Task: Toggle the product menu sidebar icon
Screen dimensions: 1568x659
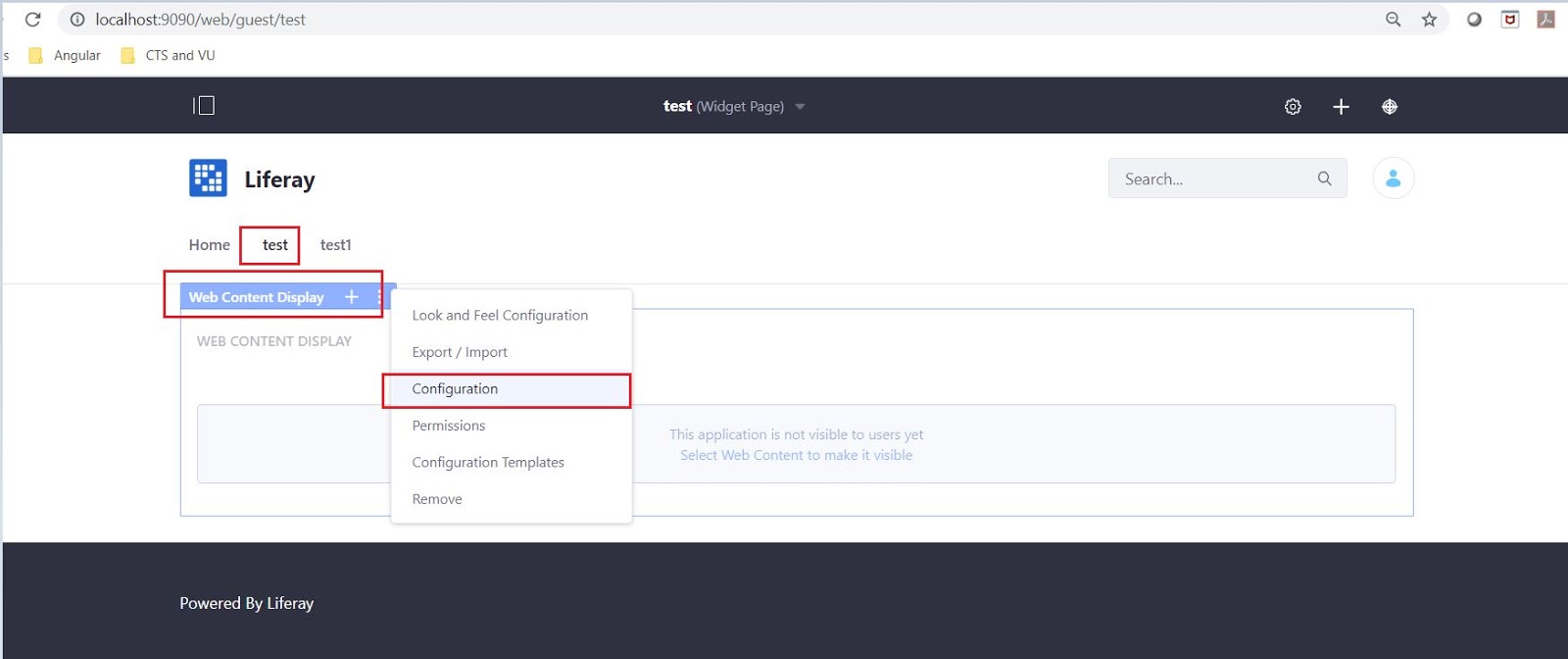Action: pyautogui.click(x=204, y=106)
